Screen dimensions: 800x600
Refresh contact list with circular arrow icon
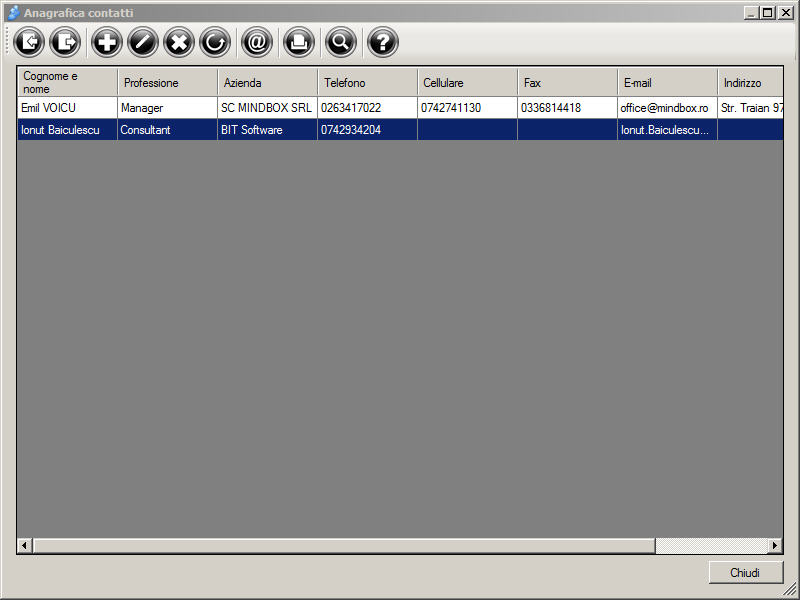point(215,42)
